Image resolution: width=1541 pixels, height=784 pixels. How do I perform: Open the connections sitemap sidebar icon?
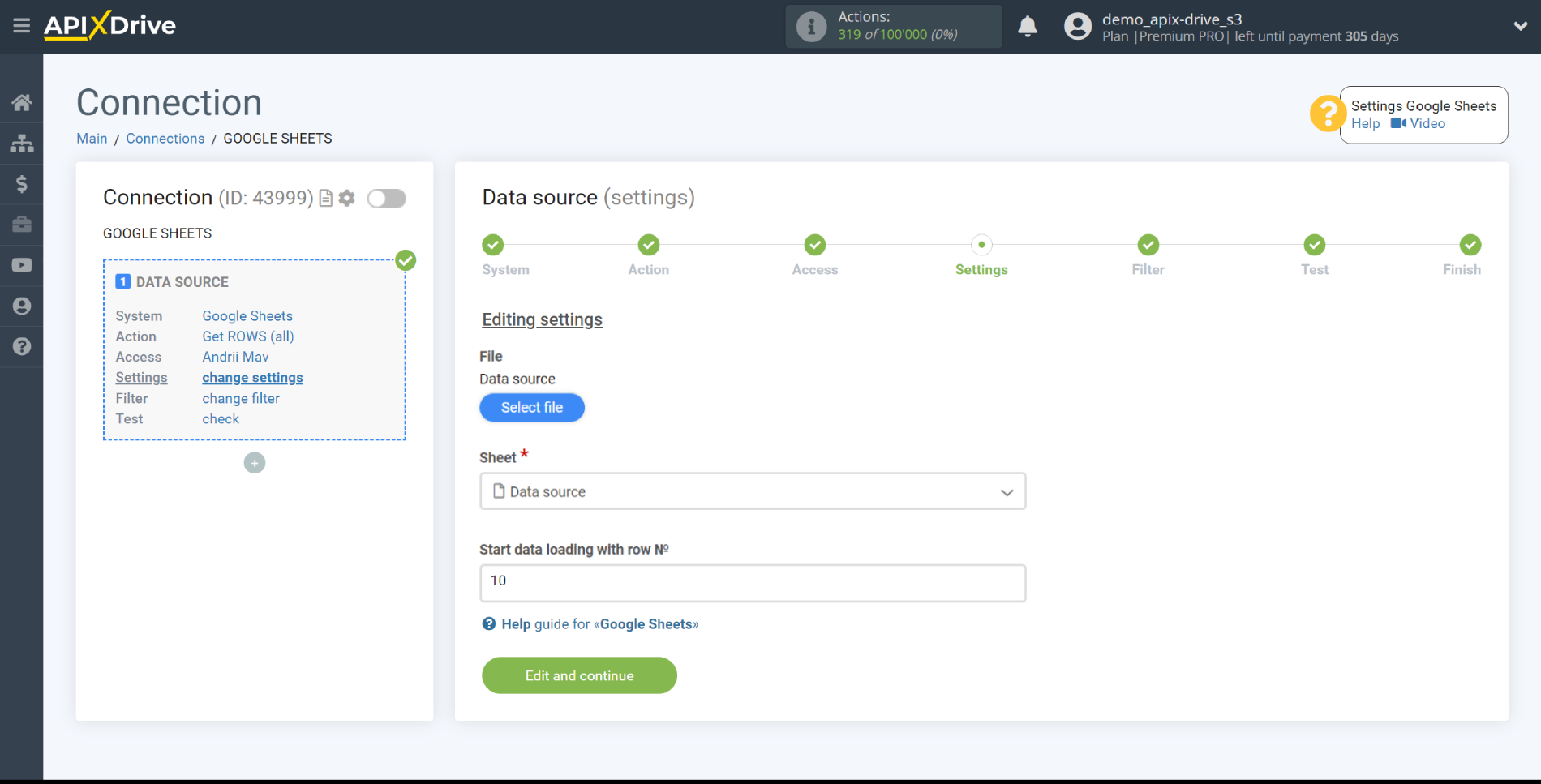point(22,144)
